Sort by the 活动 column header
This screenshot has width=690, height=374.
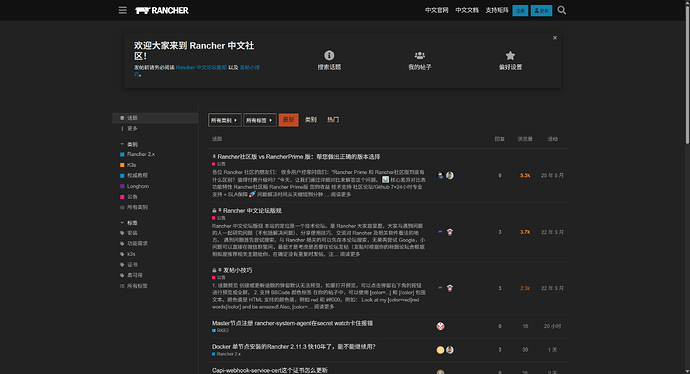552,139
